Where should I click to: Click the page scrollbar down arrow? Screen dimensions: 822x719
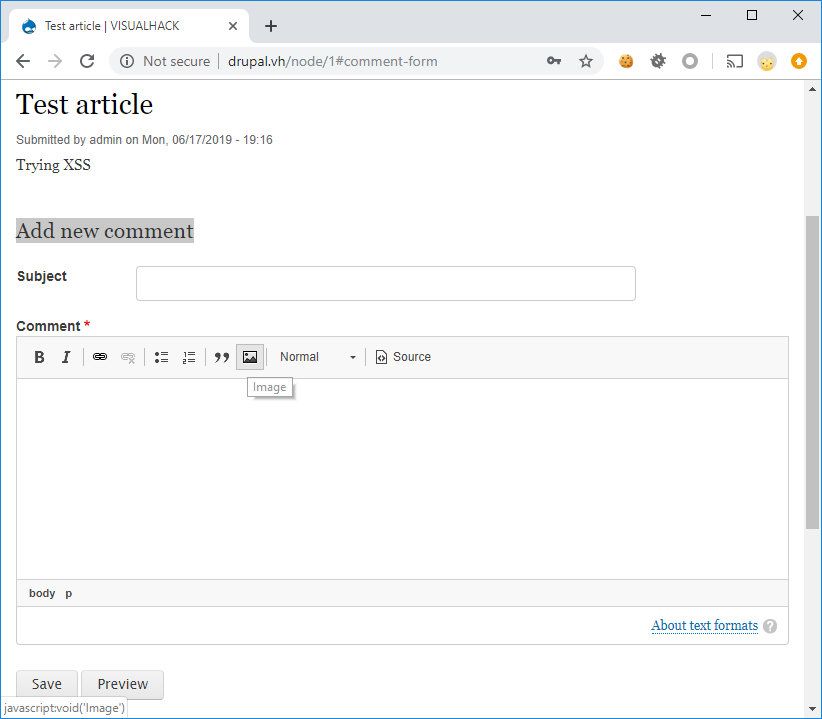[x=813, y=709]
